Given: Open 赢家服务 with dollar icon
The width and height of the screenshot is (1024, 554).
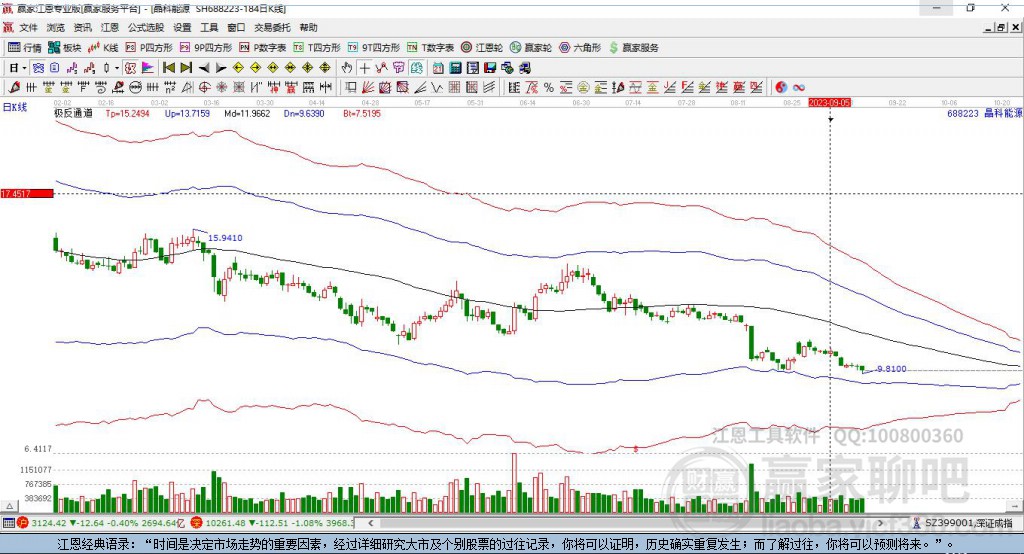Looking at the screenshot, I should click(633, 48).
